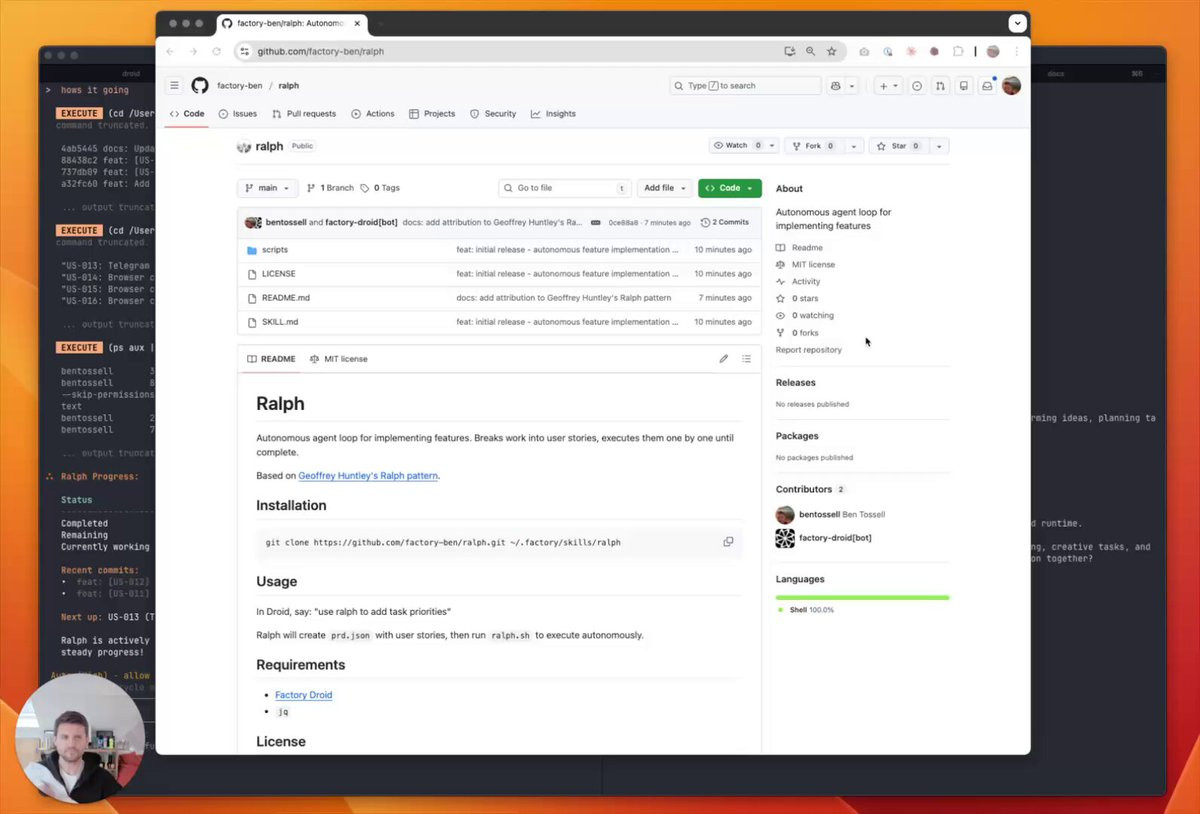
Task: Open the Fork options dropdown arrow
Action: [x=854, y=146]
